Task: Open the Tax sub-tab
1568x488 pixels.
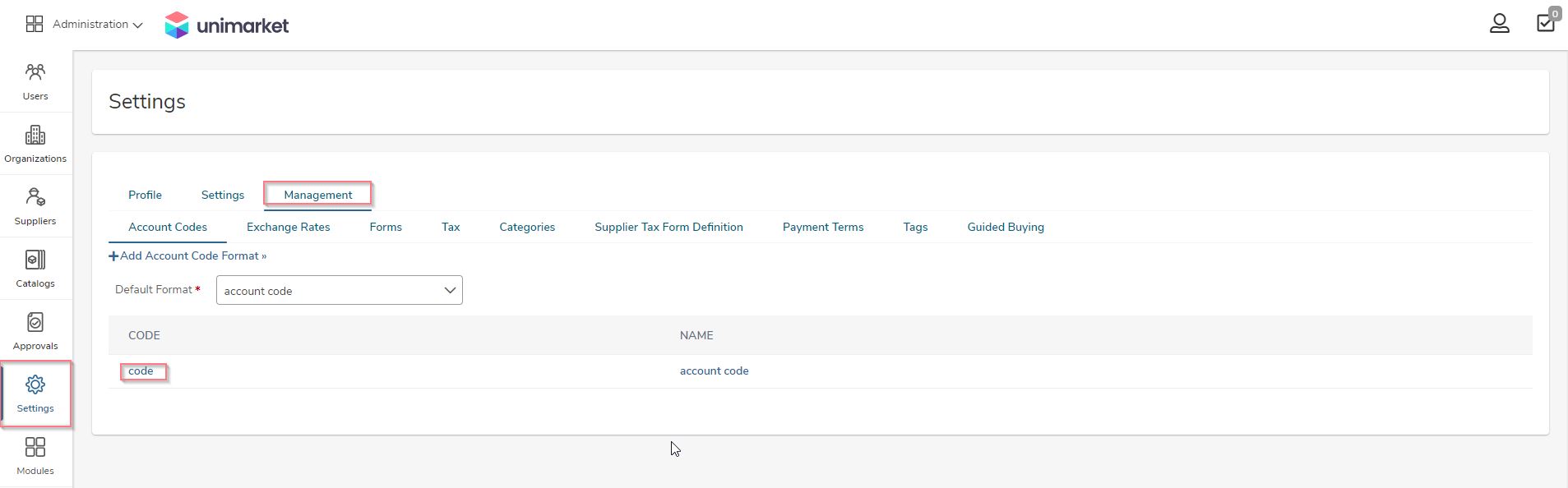Action: coord(451,227)
